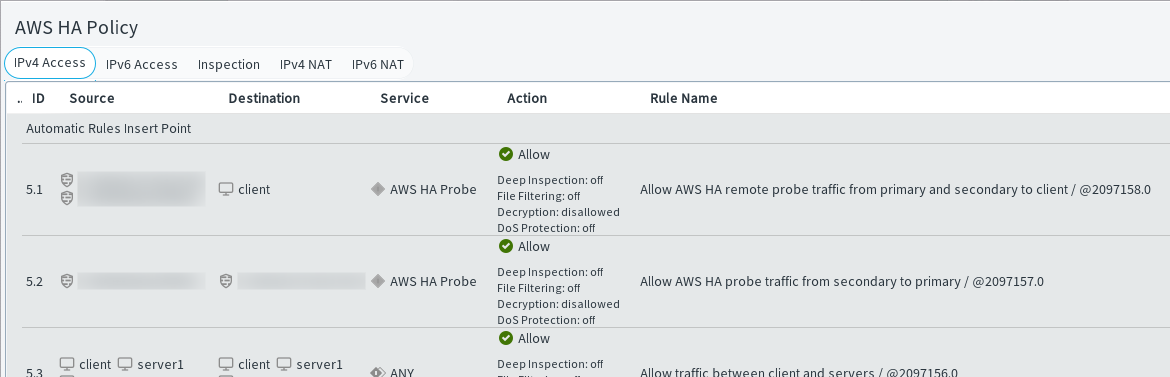
Task: Click the client destination label in rule 5.1
Action: click(x=254, y=190)
